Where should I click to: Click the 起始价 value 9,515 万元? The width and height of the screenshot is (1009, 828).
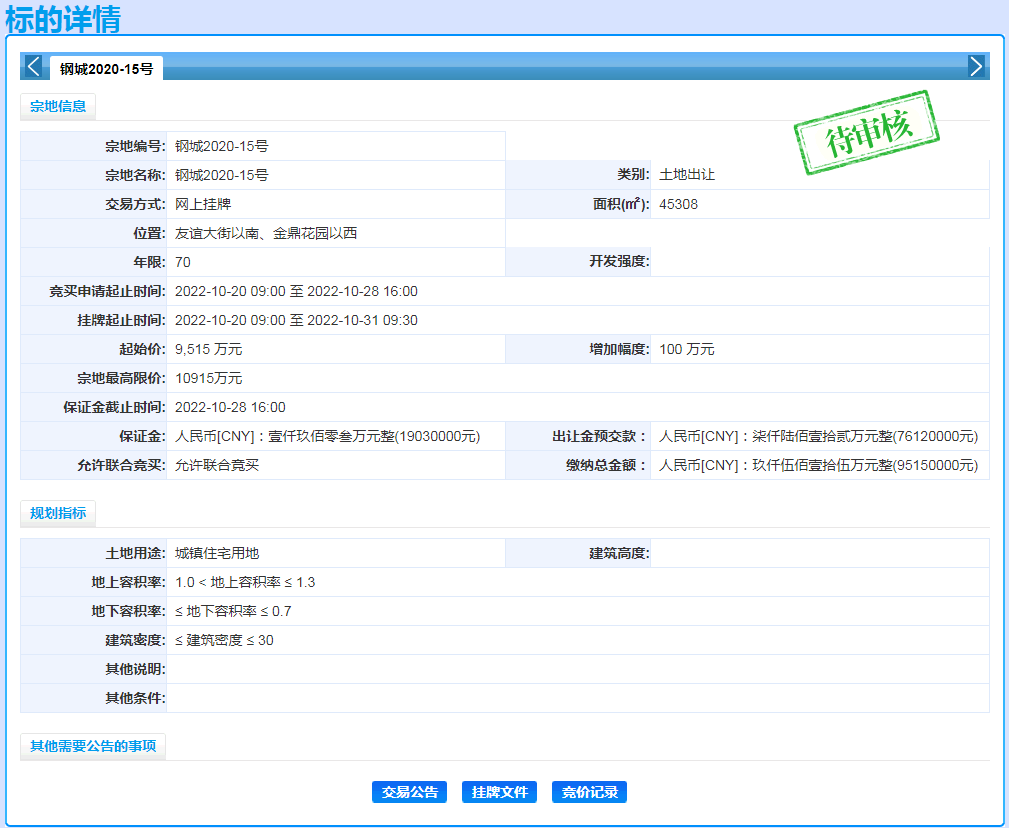point(208,349)
